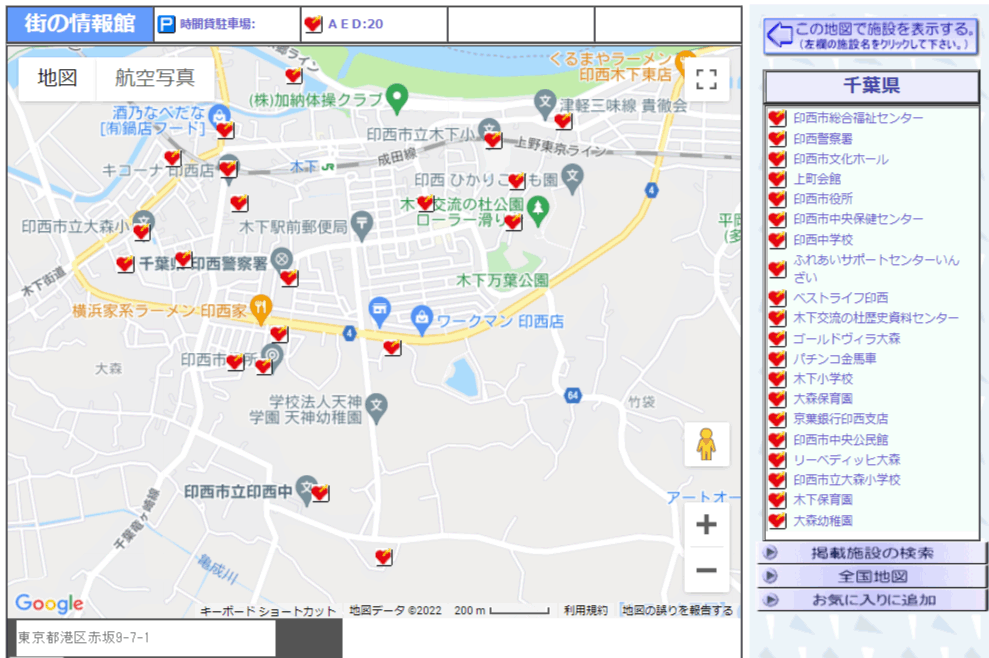Click AED icon beside 上町会館 in list

click(777, 179)
